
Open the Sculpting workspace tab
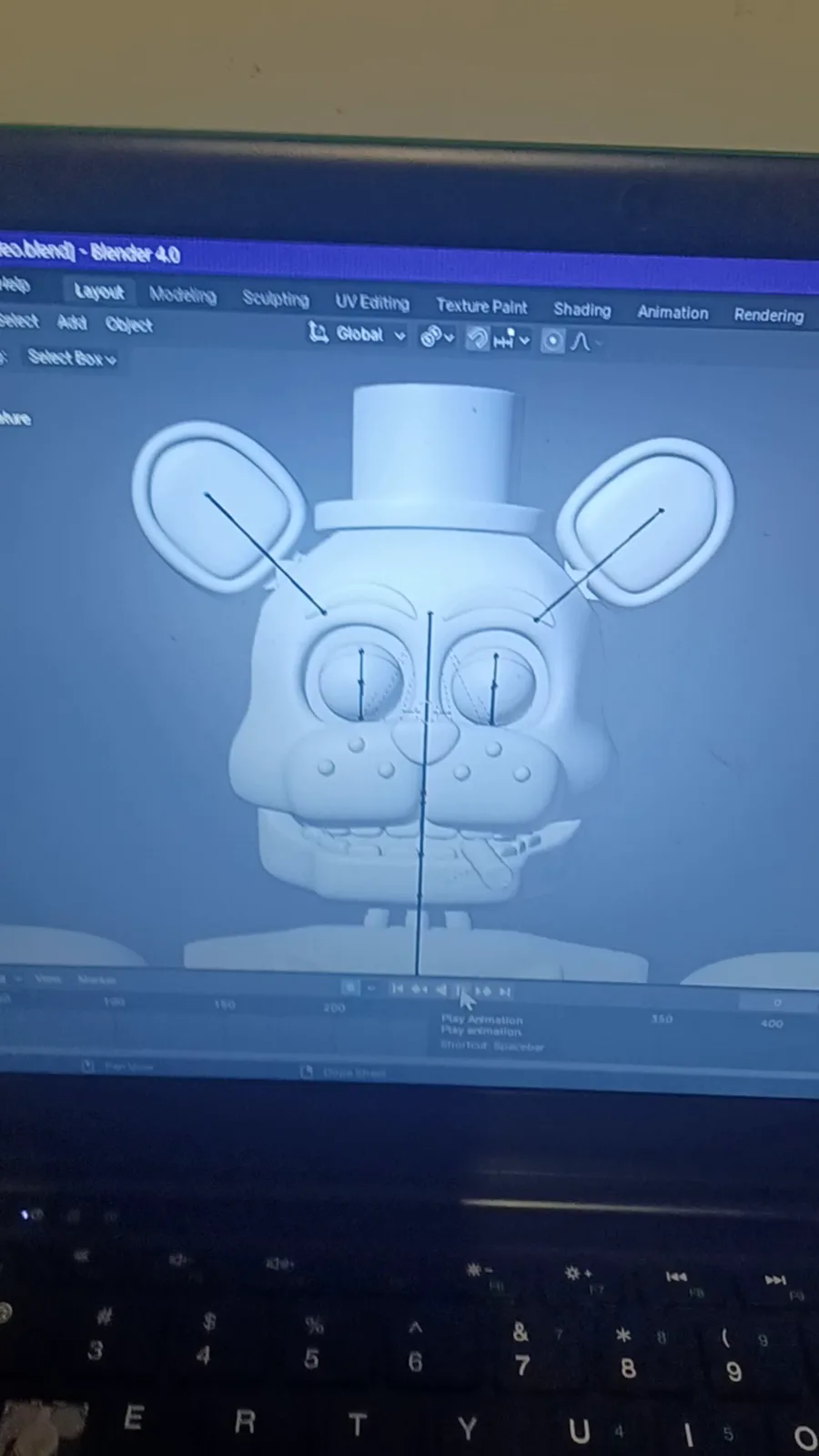pos(276,298)
